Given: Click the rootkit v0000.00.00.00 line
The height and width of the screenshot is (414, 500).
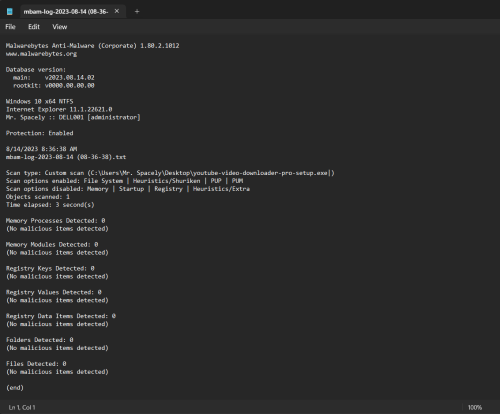Looking at the screenshot, I should pyautogui.click(x=54, y=86).
